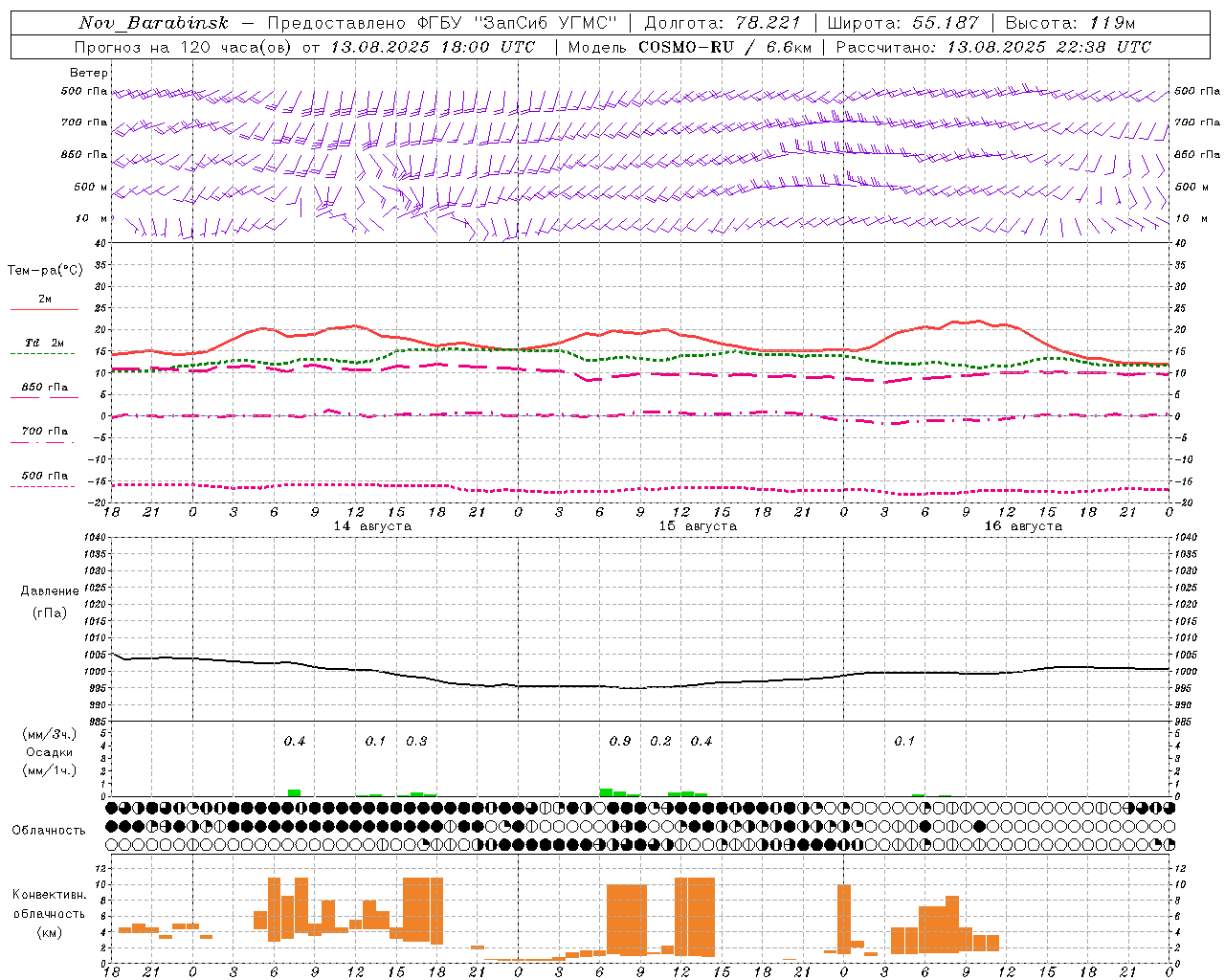
Task: Click the 700 гПа temperature legend entry
Action: [x=45, y=432]
